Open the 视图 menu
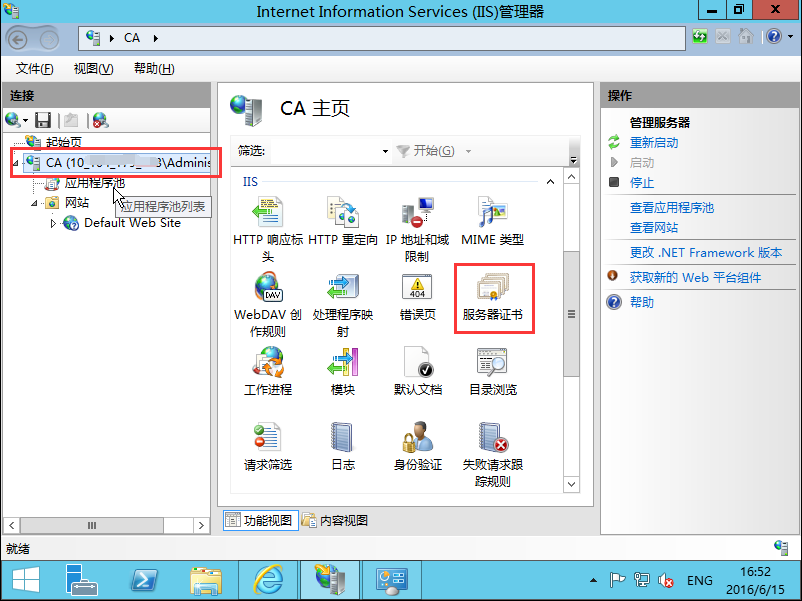802x601 pixels. (x=92, y=68)
